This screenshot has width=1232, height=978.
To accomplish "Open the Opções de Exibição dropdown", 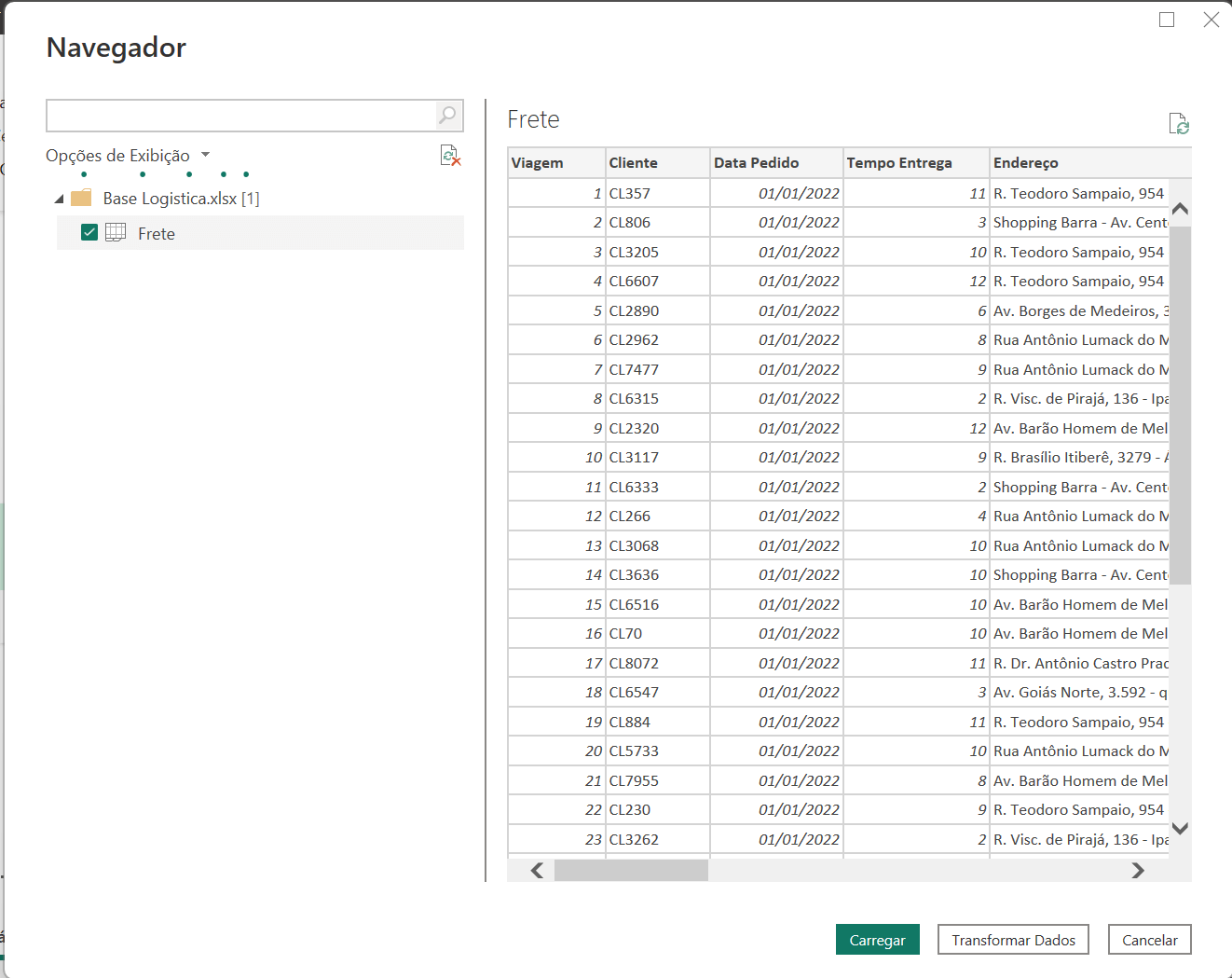I will 205,155.
